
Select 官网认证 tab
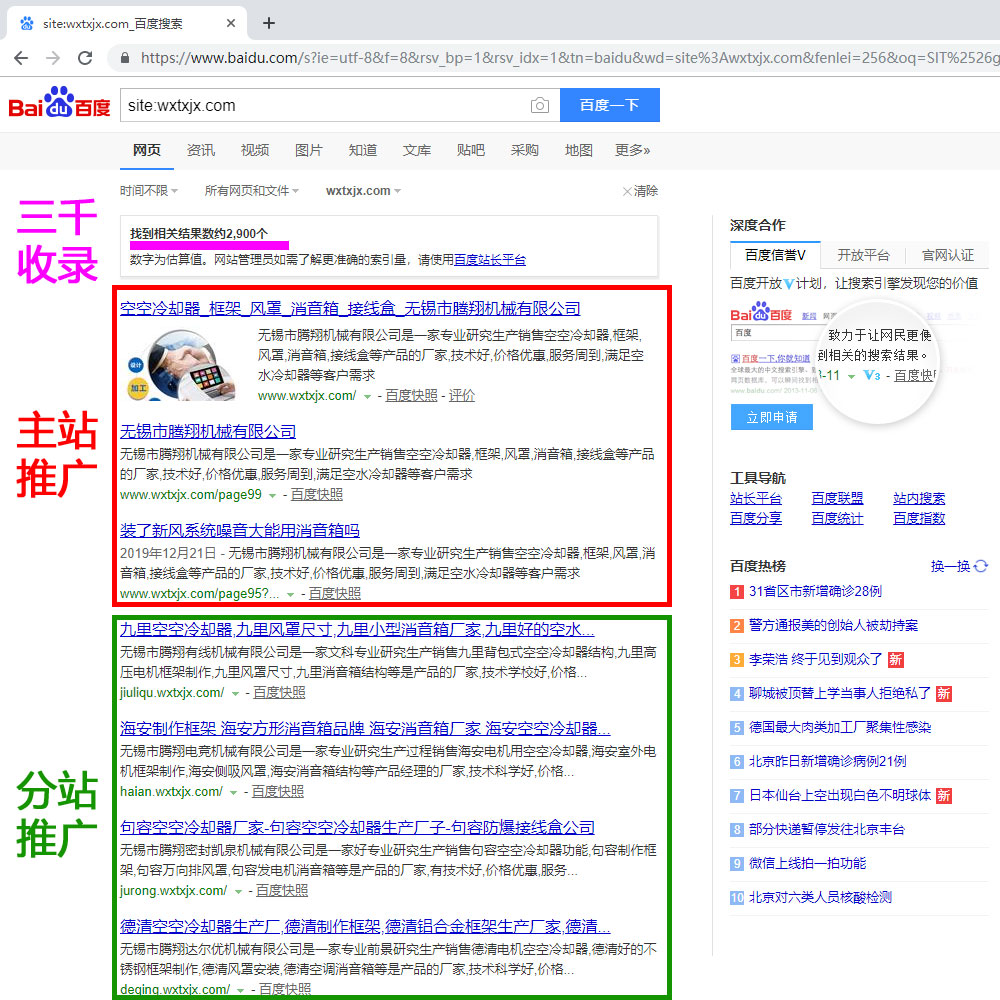coord(948,255)
